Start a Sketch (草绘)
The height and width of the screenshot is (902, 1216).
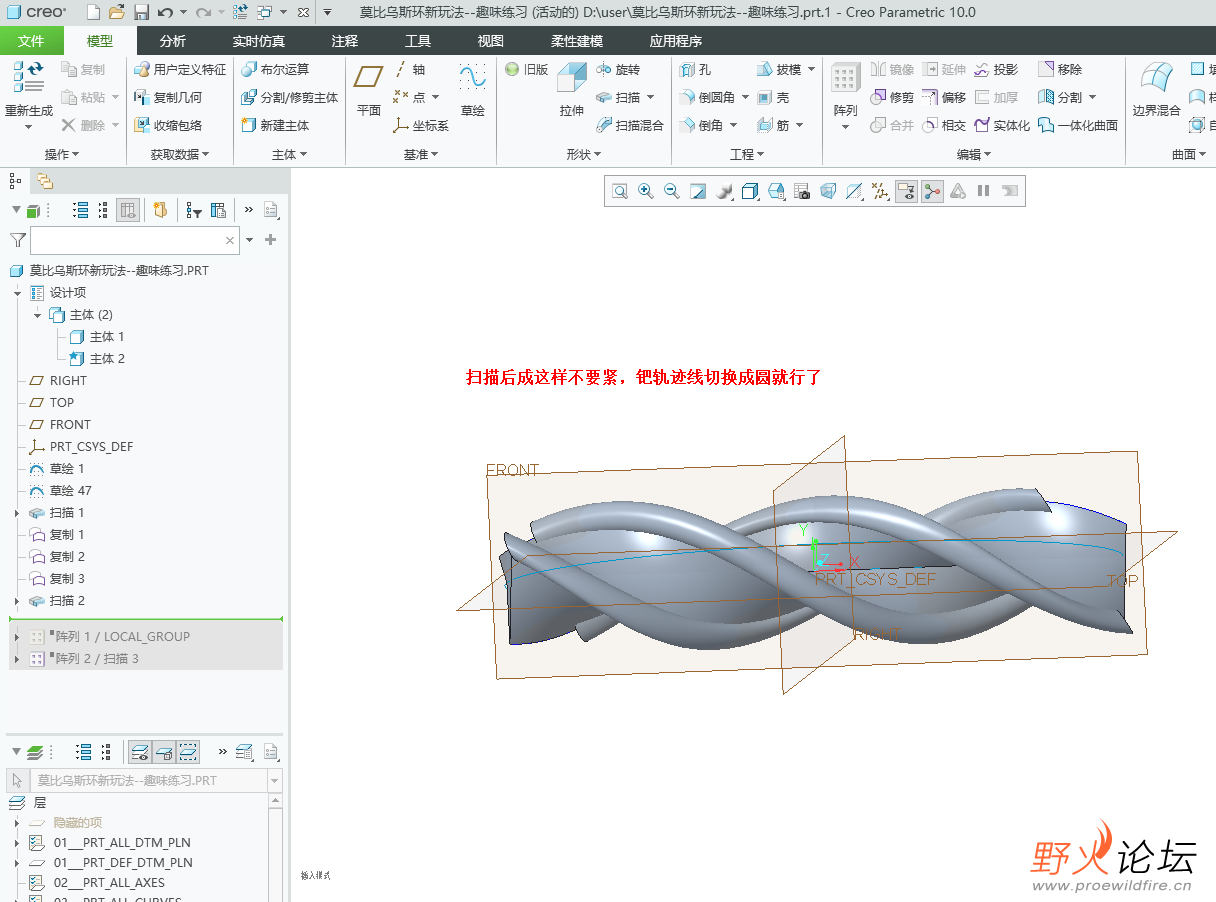click(x=472, y=90)
